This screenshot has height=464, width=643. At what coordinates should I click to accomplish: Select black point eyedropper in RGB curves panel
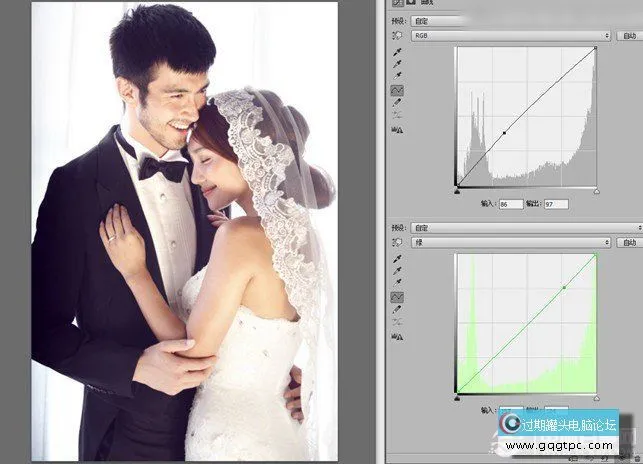[x=397, y=49]
